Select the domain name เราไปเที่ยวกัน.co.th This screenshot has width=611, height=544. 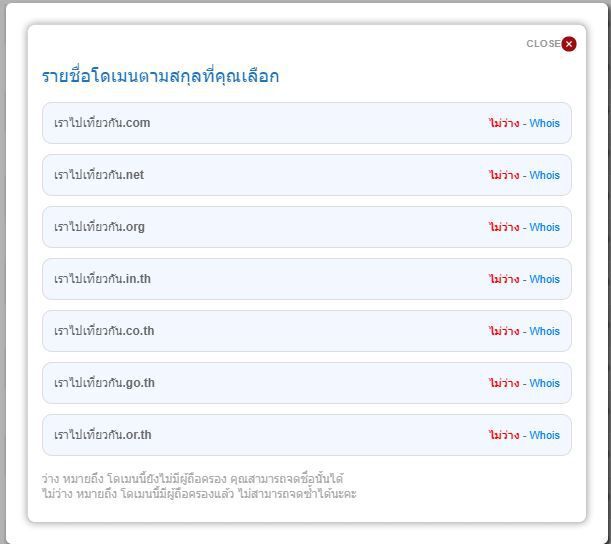(104, 331)
